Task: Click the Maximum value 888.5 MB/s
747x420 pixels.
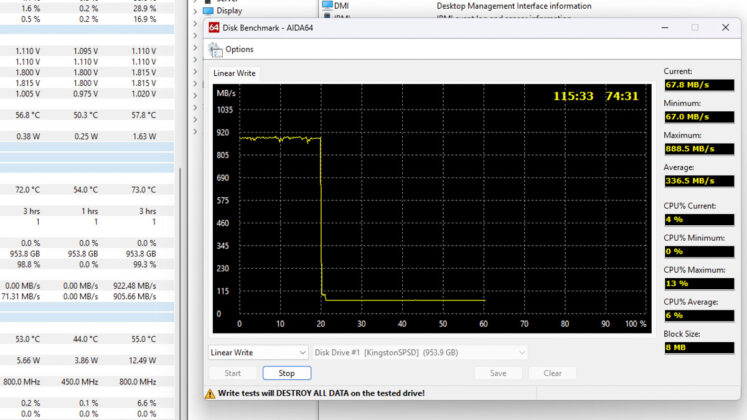Action: tap(699, 149)
